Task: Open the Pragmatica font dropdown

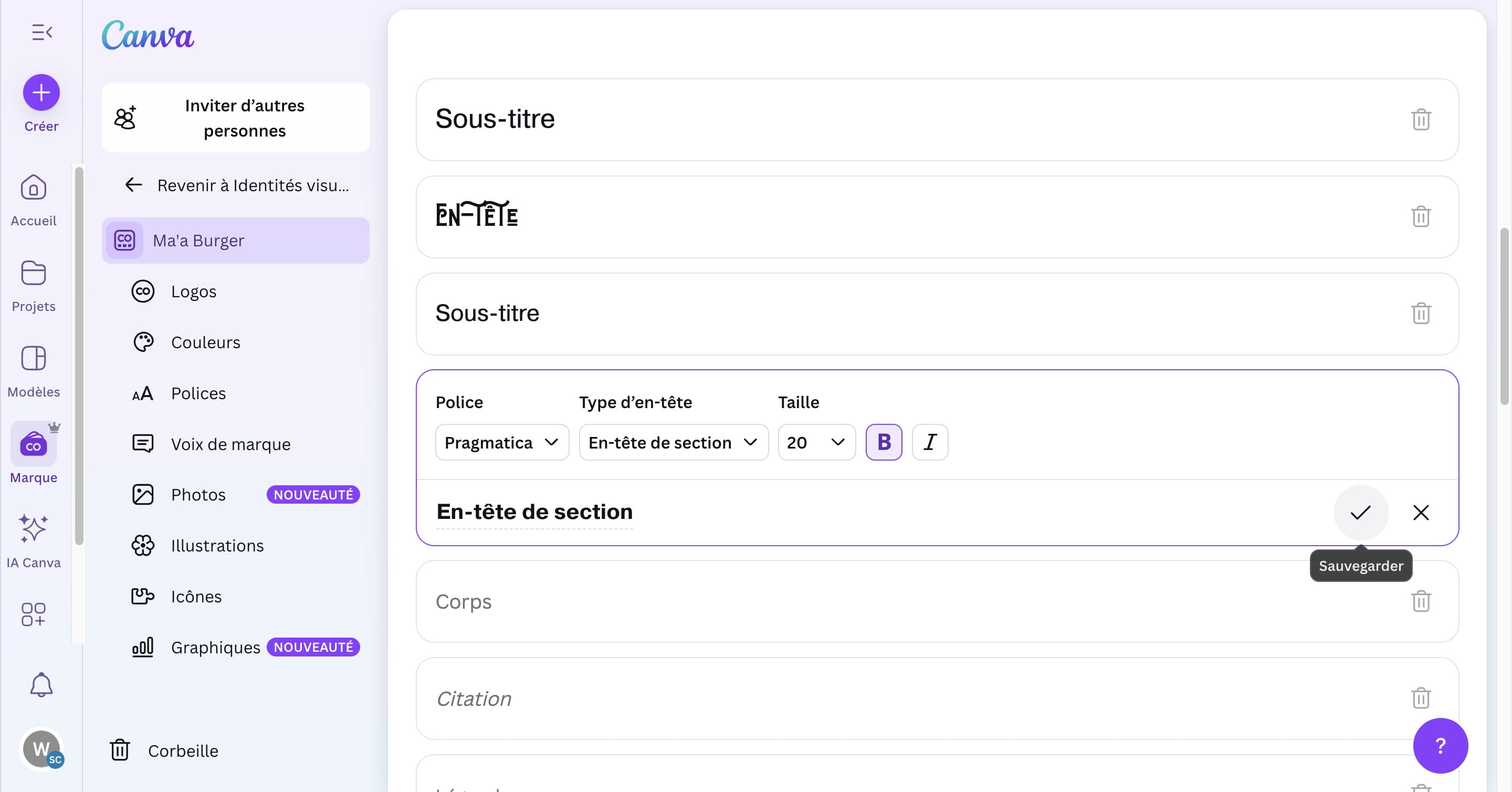Action: pos(501,442)
